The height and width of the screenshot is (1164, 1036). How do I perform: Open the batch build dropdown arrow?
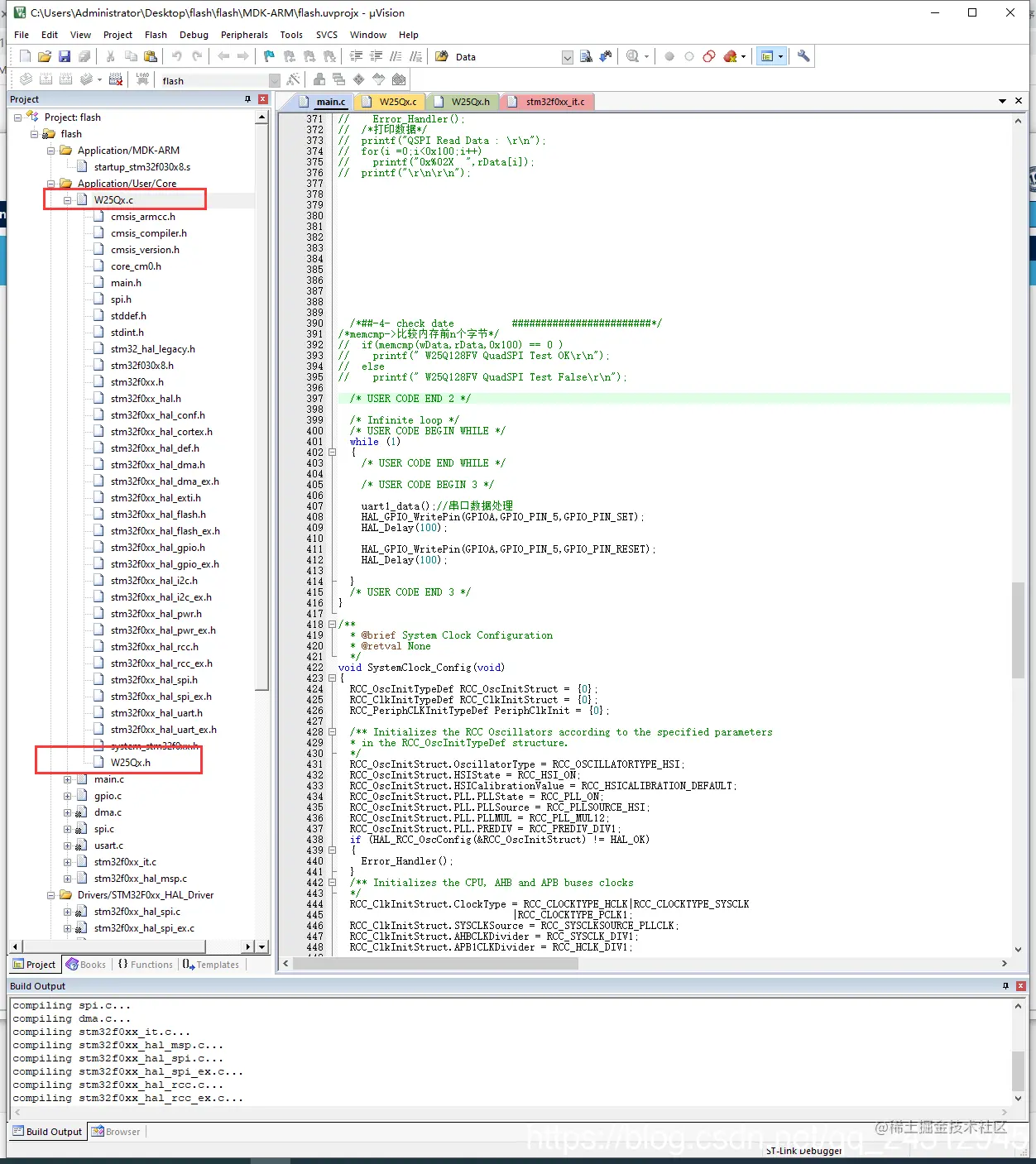tap(99, 80)
